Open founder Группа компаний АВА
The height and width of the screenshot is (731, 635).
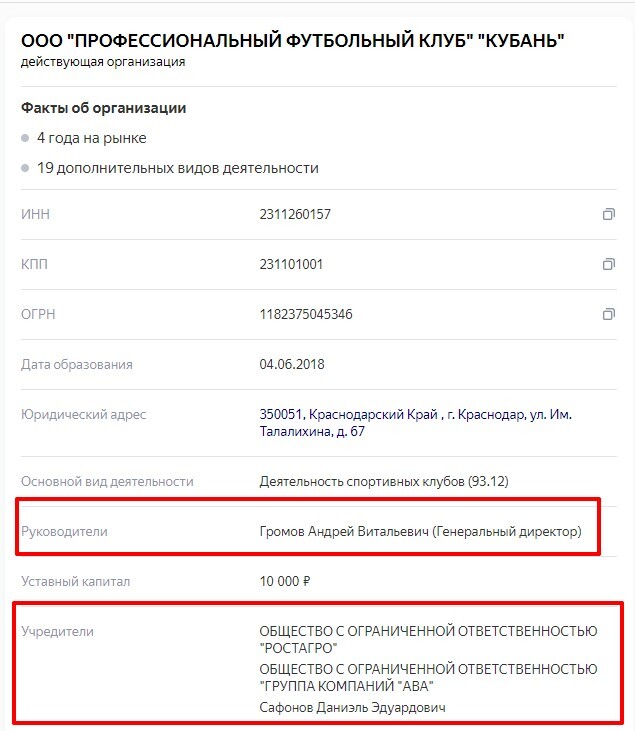pos(428,677)
